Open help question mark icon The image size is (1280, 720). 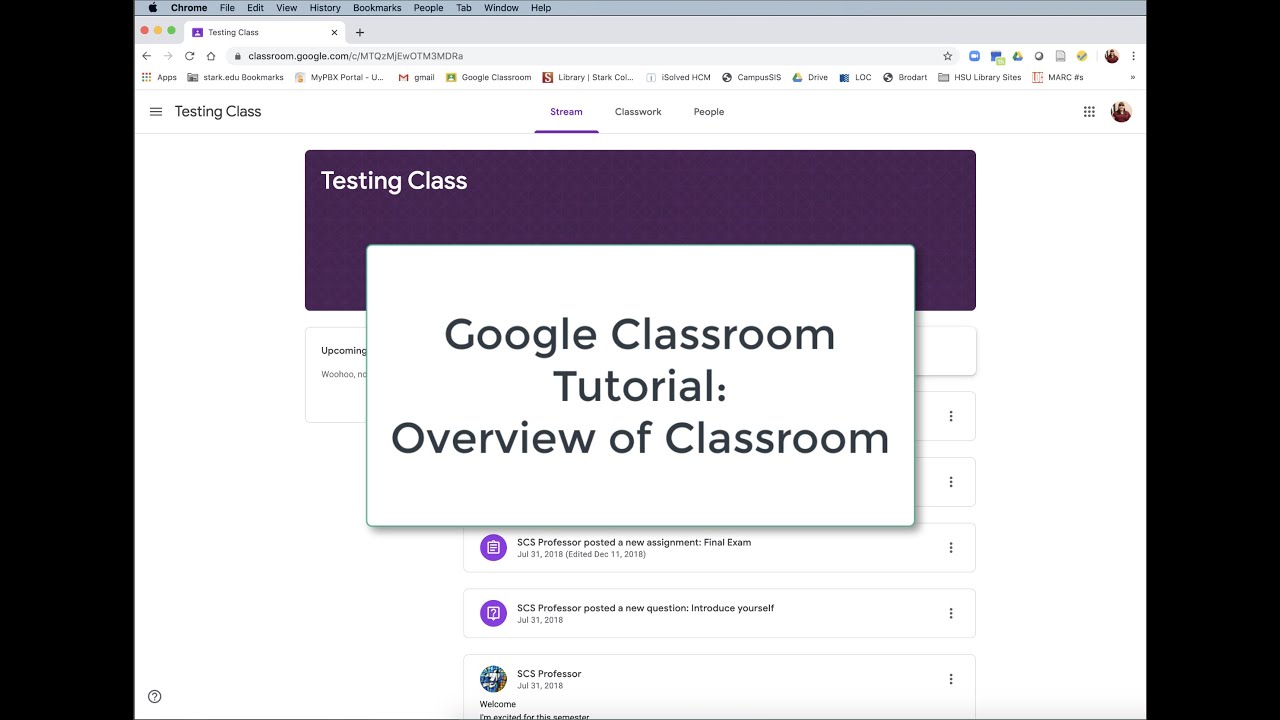coord(154,696)
